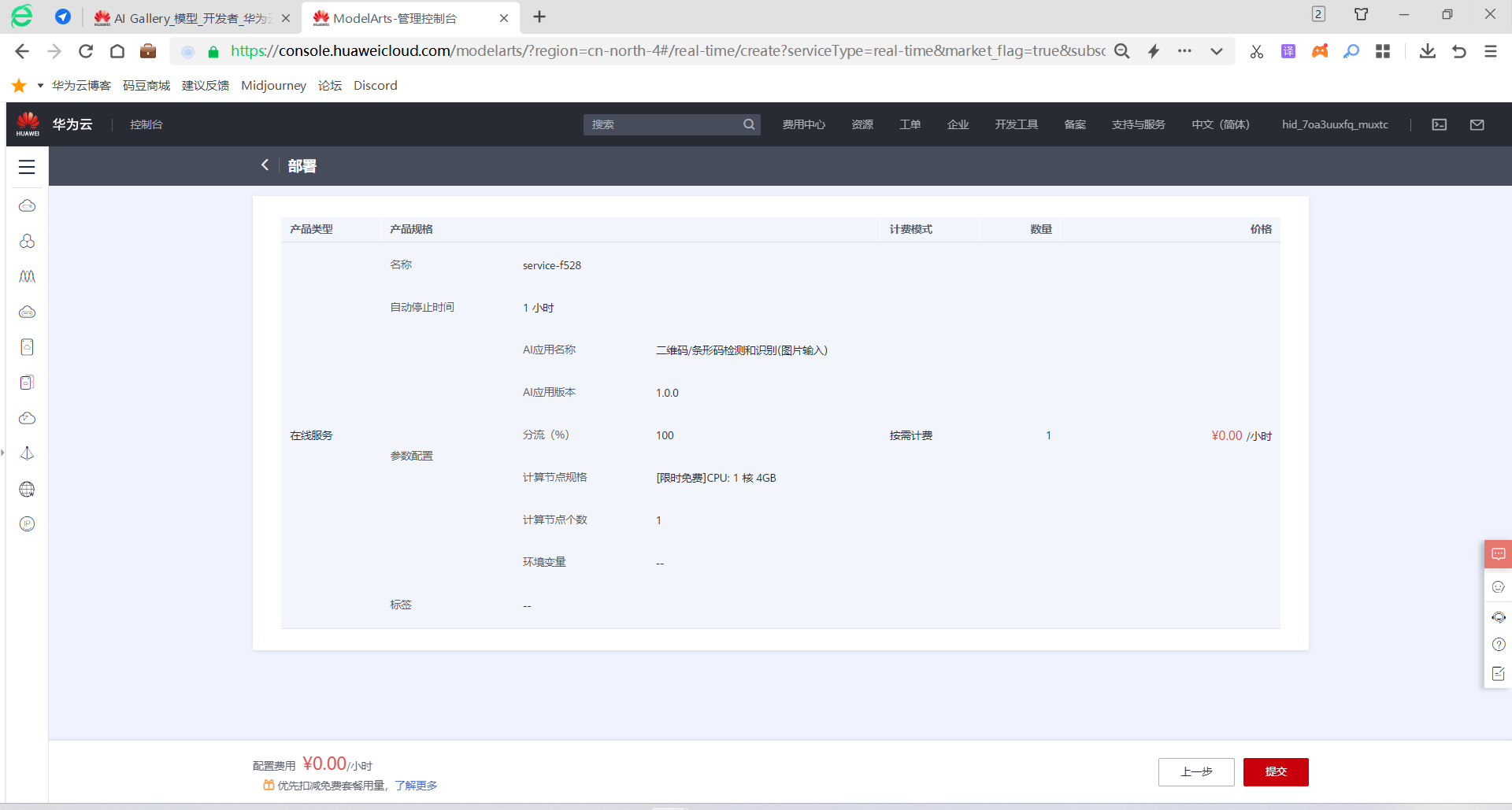Click the first cloud icon in sidebar

tap(27, 206)
